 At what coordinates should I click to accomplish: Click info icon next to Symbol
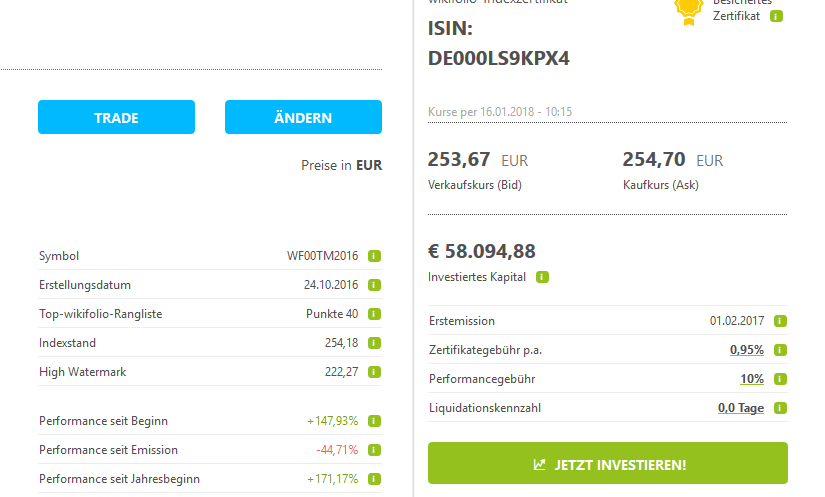[x=374, y=256]
